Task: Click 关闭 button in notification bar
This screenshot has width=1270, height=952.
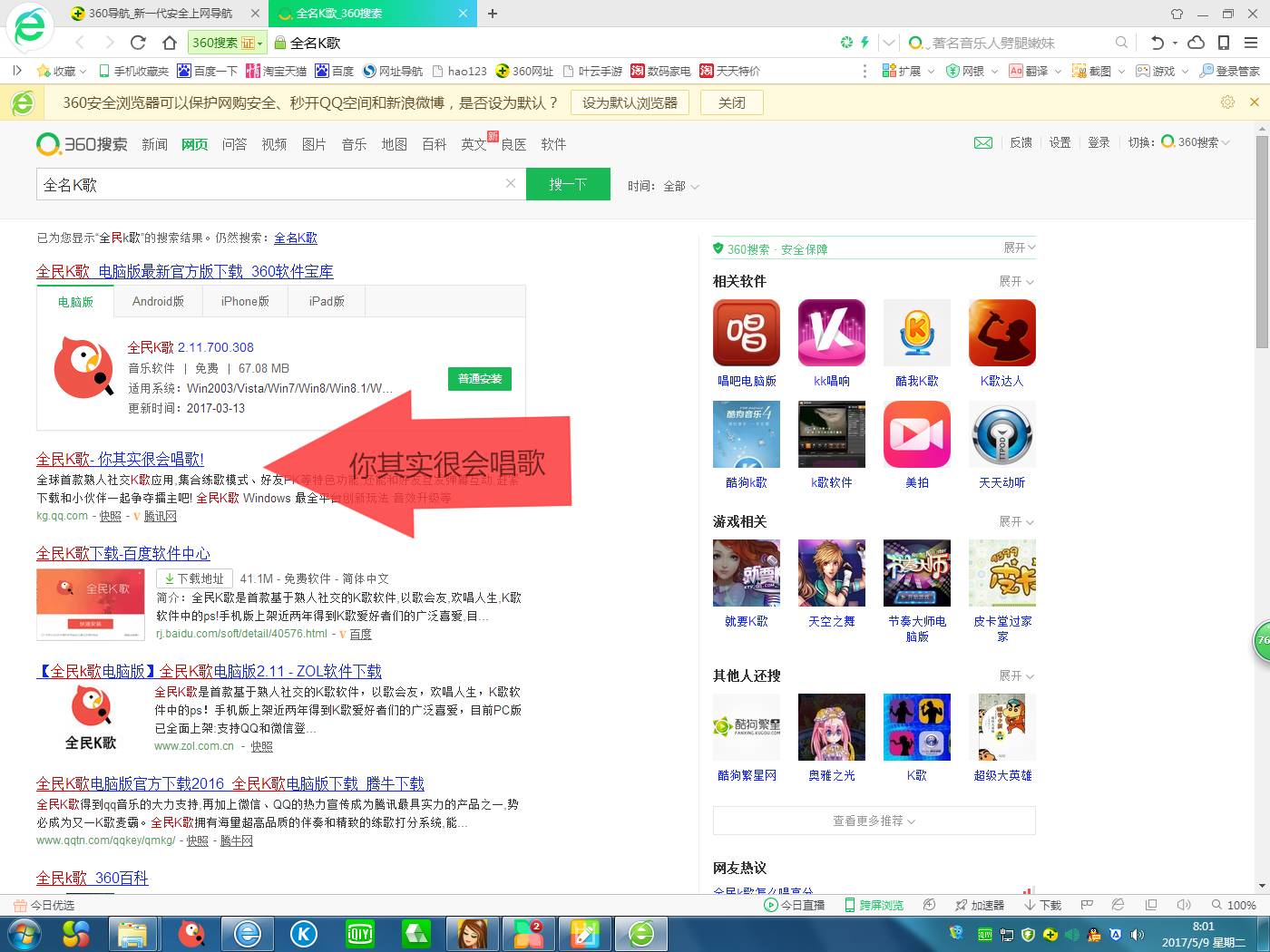Action: [x=732, y=102]
